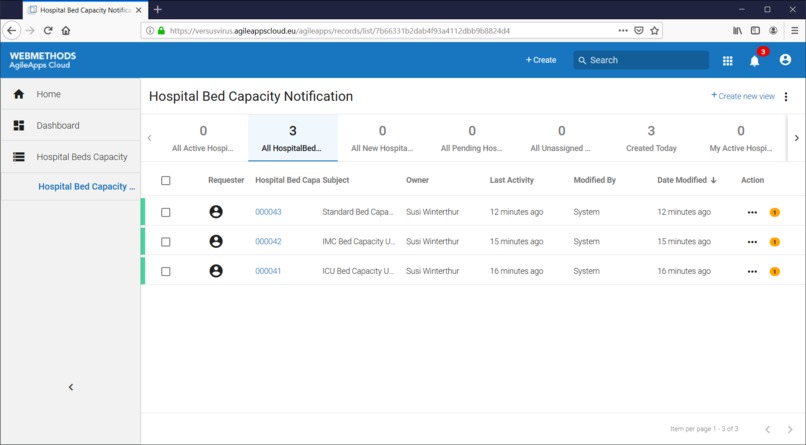Viewport: 806px width, 445px height.
Task: Switch to All New Hospita... view
Action: click(382, 138)
